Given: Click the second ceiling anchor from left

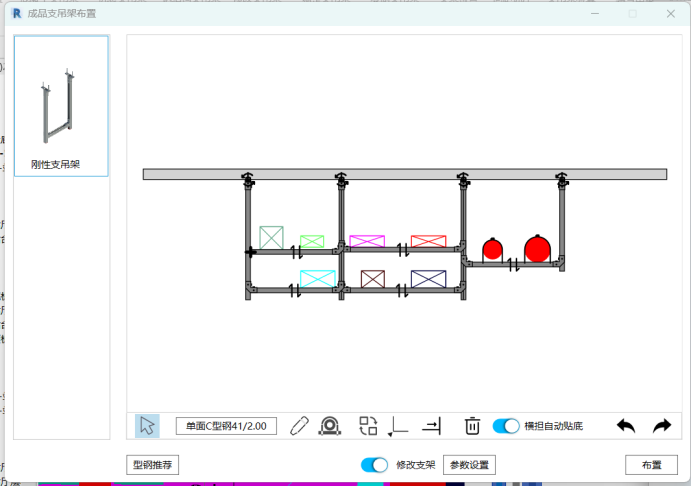Looking at the screenshot, I should point(341,179).
